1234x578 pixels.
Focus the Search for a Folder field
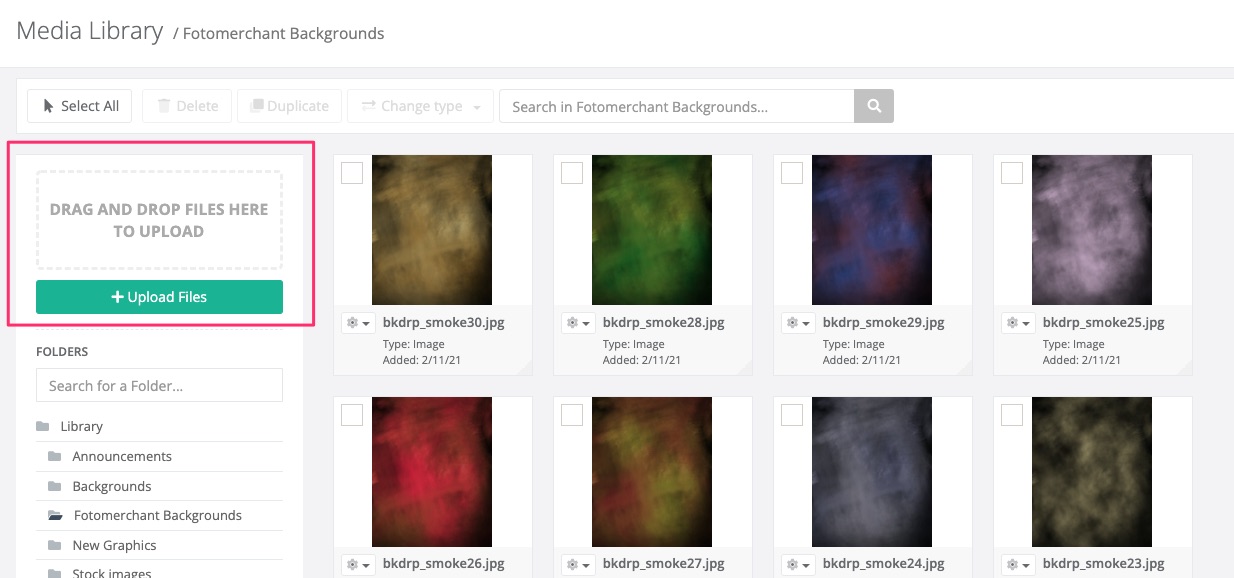(159, 385)
